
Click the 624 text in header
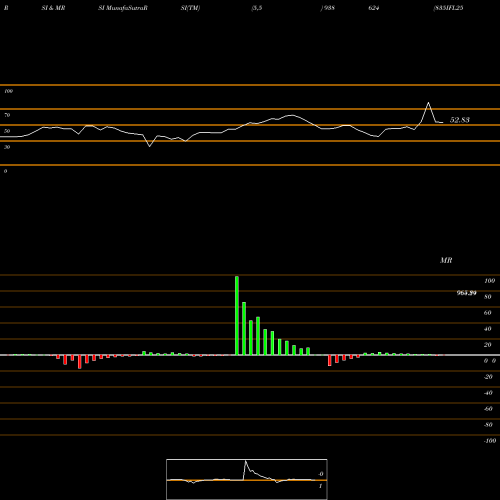tap(374, 8)
